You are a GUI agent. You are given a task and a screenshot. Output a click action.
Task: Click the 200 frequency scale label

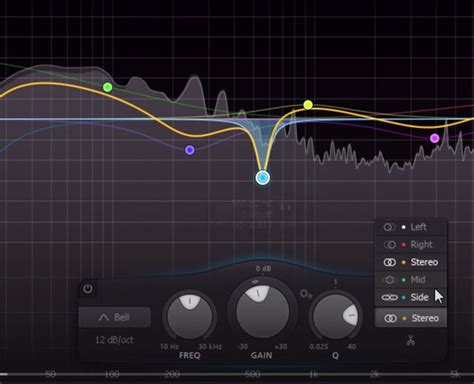point(172,374)
